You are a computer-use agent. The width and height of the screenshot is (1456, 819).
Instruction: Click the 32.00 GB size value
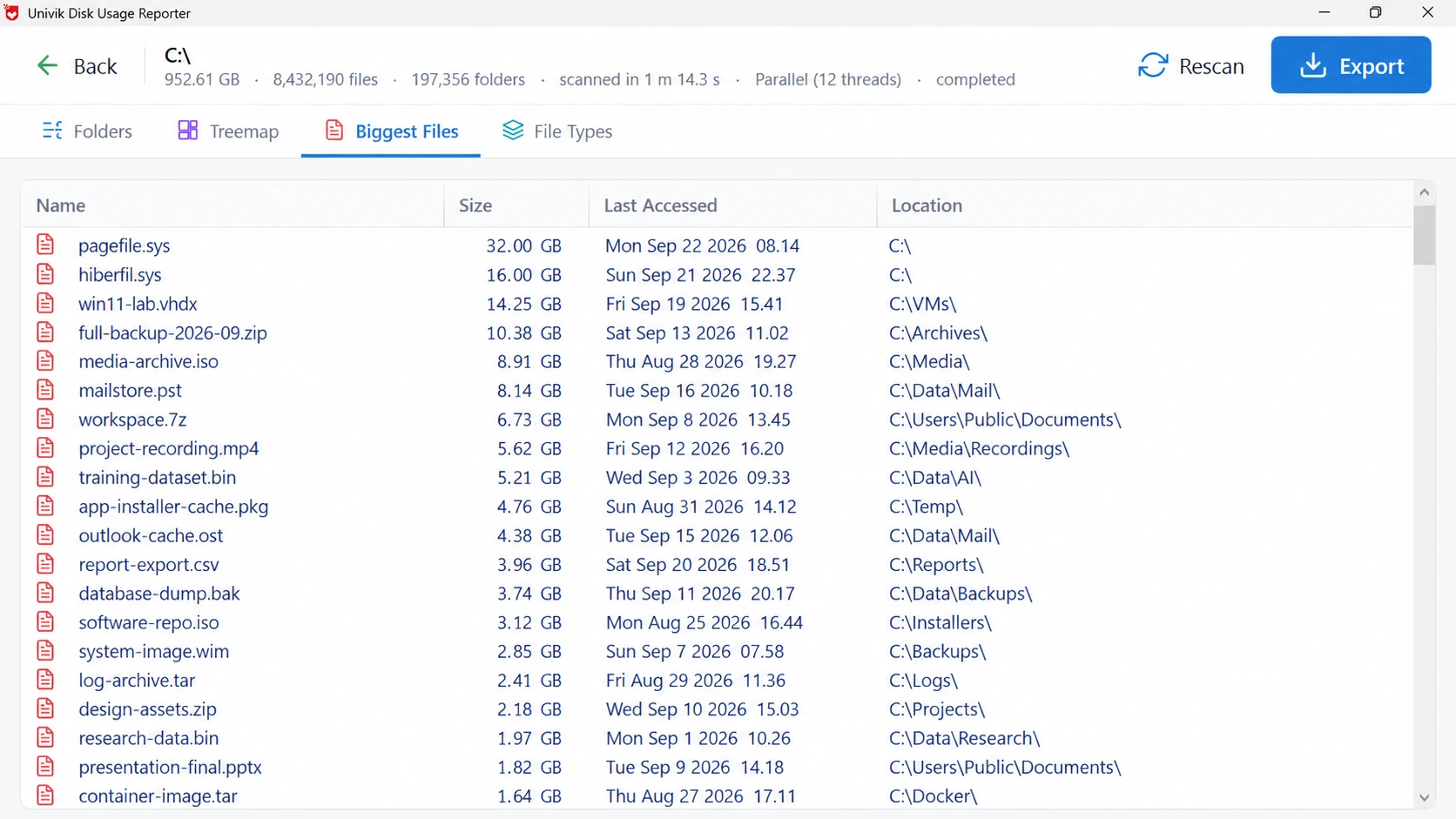(523, 245)
